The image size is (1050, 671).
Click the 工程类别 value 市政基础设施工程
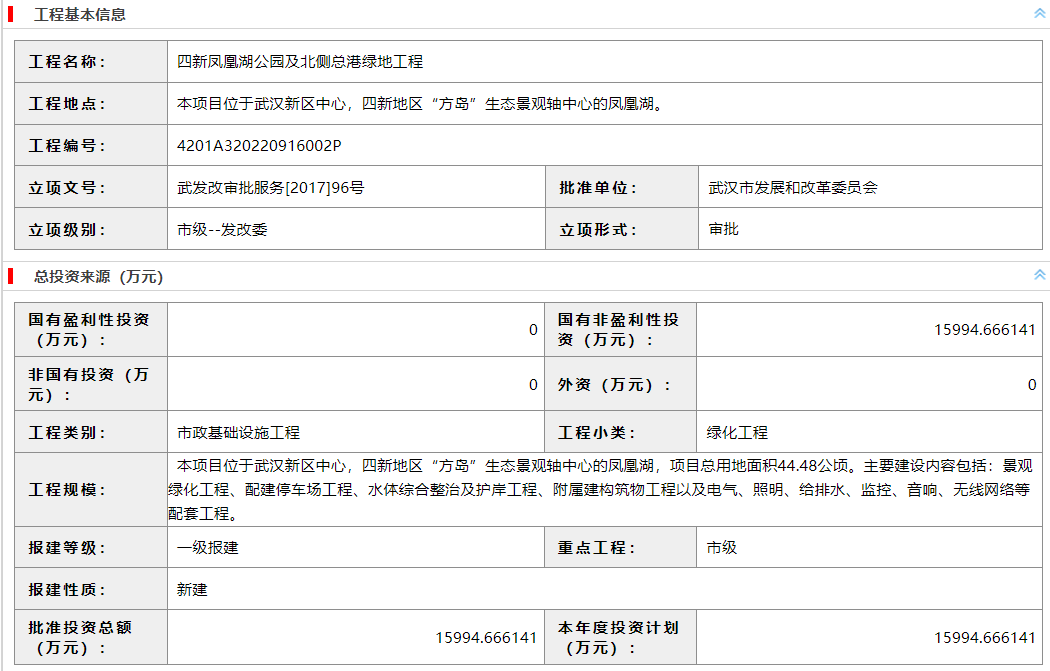[238, 433]
